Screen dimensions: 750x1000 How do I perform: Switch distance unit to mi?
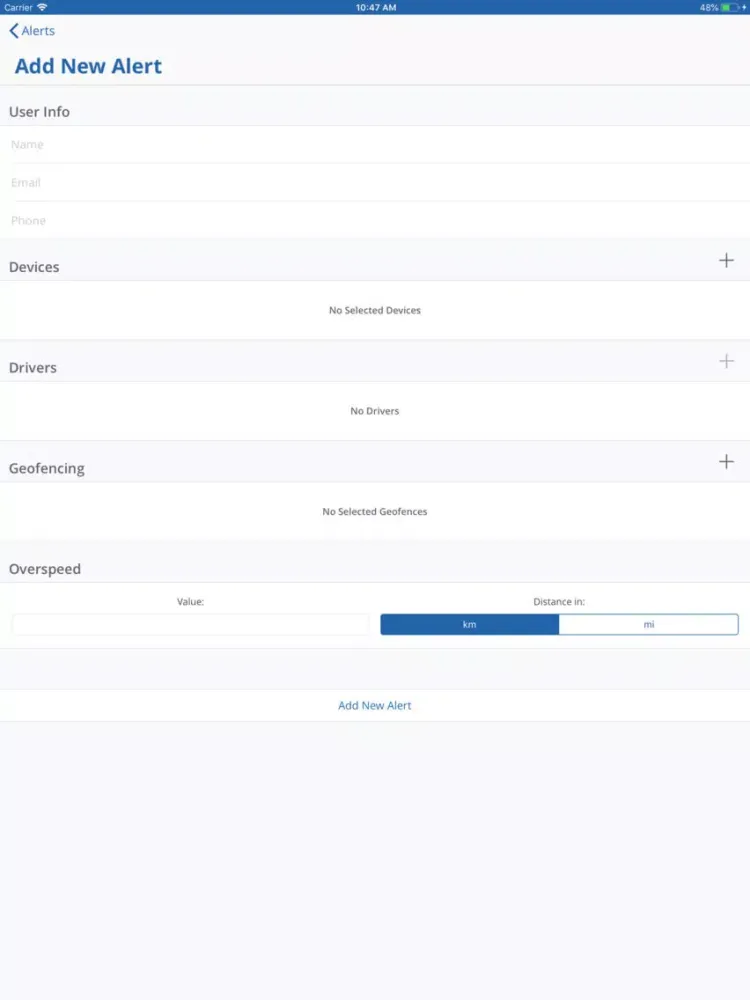pyautogui.click(x=649, y=624)
